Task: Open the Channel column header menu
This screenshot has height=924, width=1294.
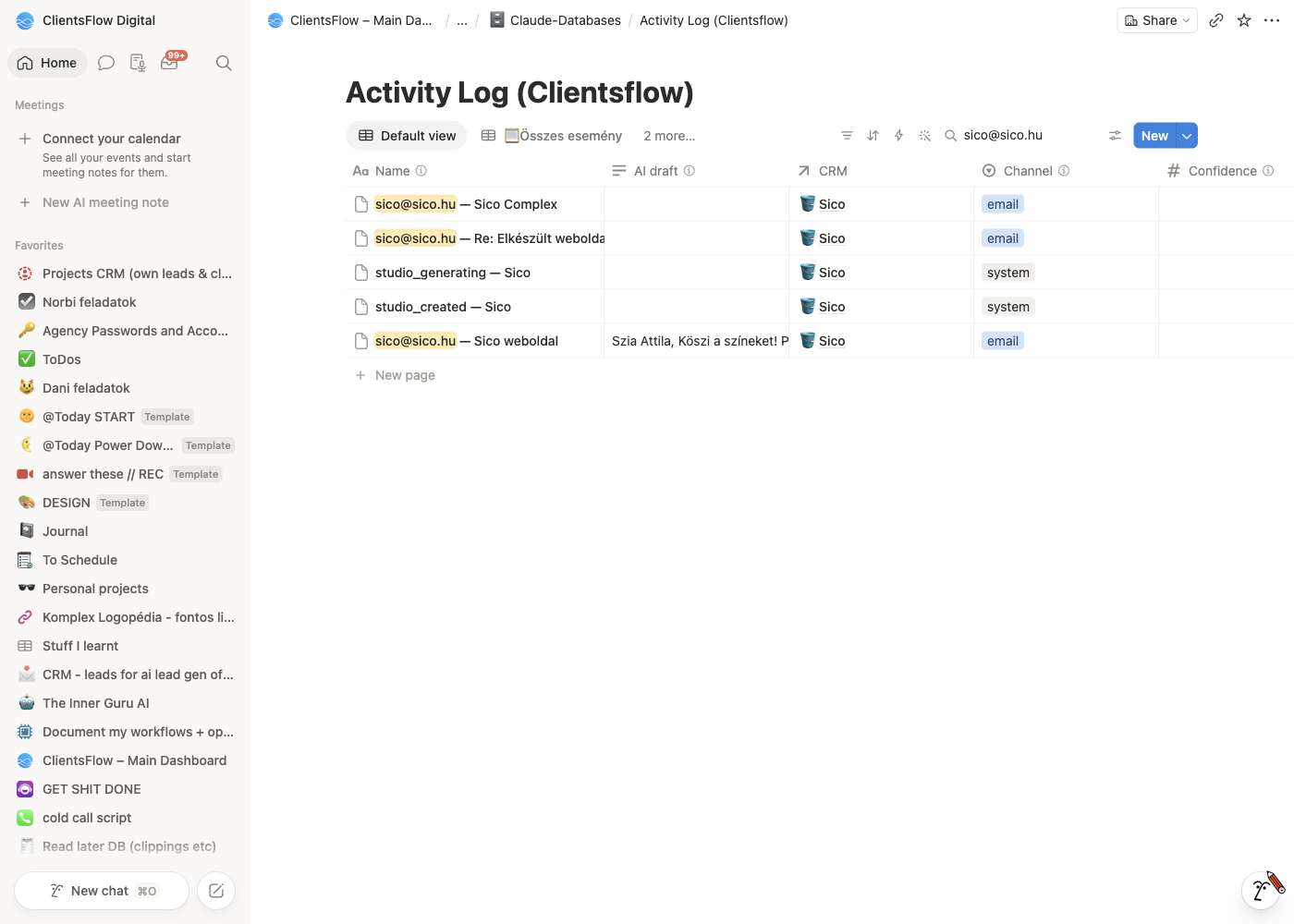Action: pos(1026,171)
